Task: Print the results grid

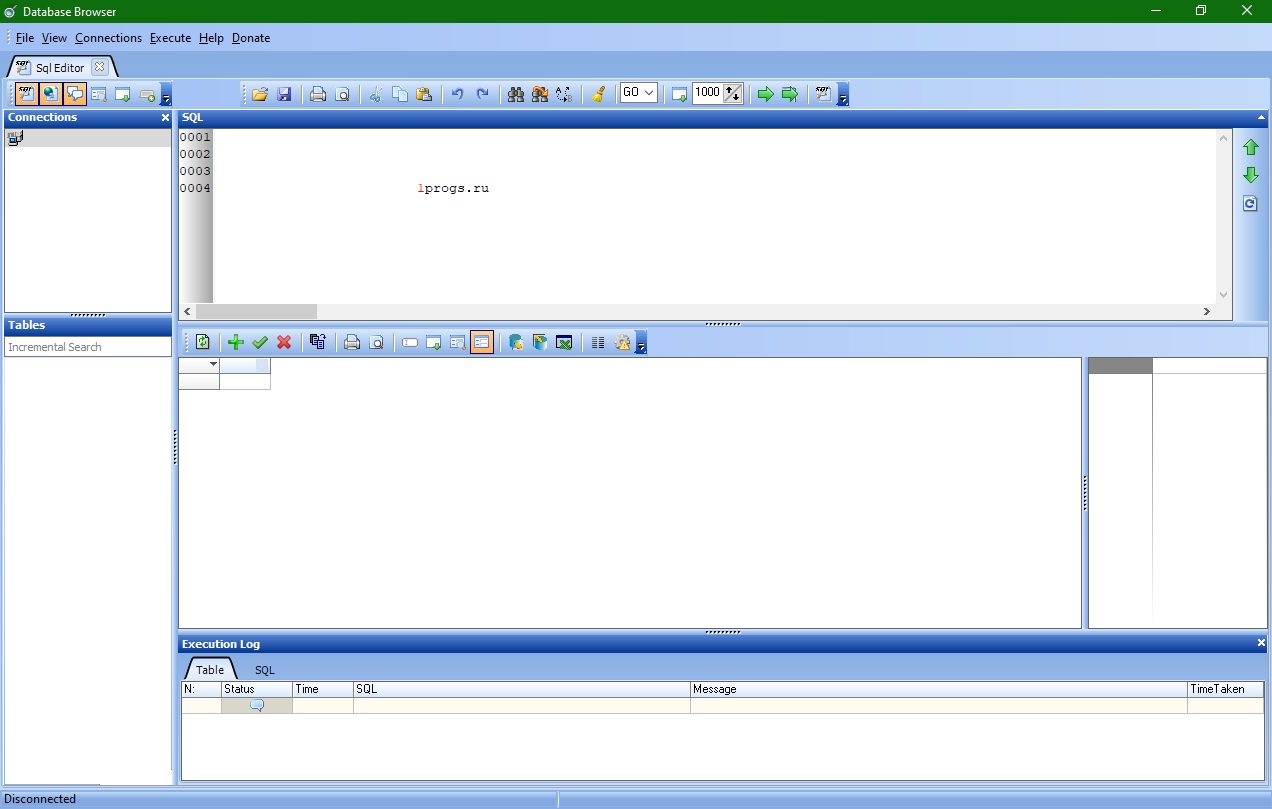Action: [x=352, y=342]
